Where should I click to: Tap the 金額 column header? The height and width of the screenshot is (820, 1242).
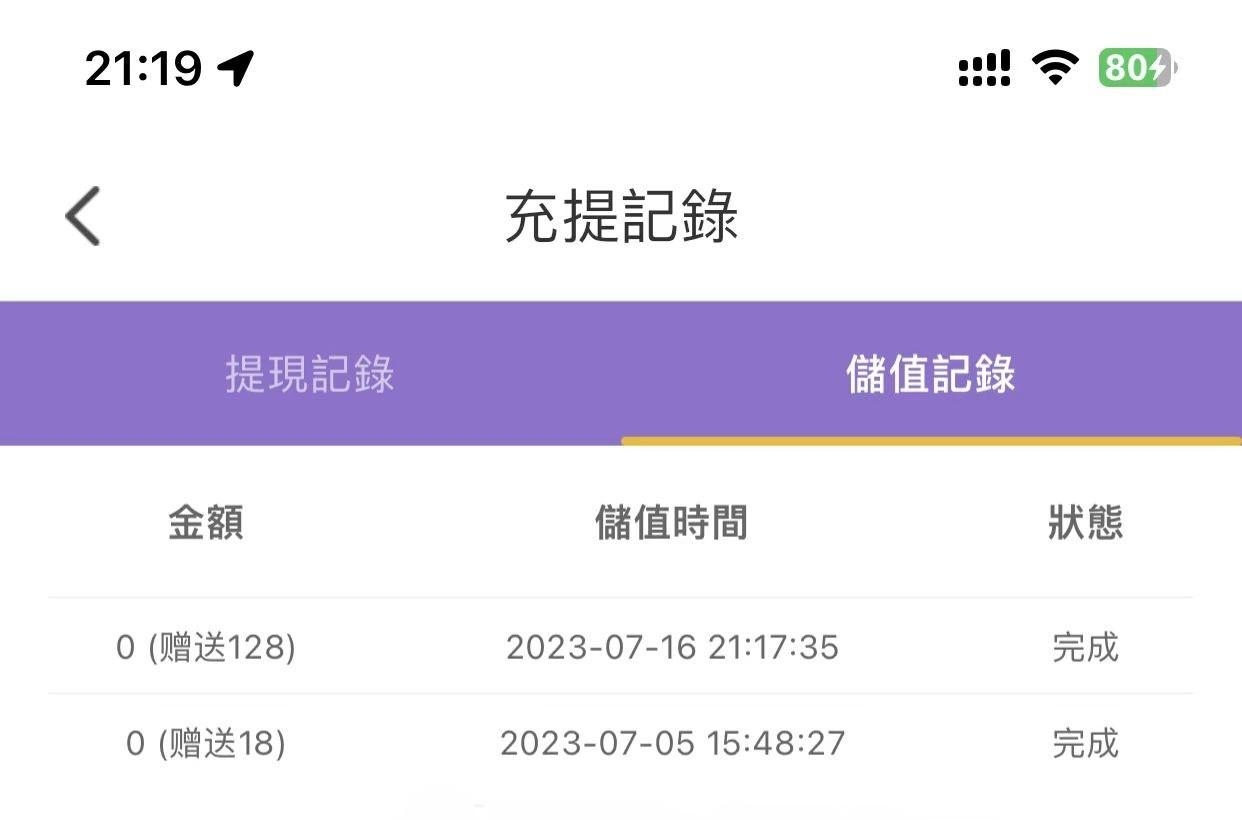pos(206,522)
